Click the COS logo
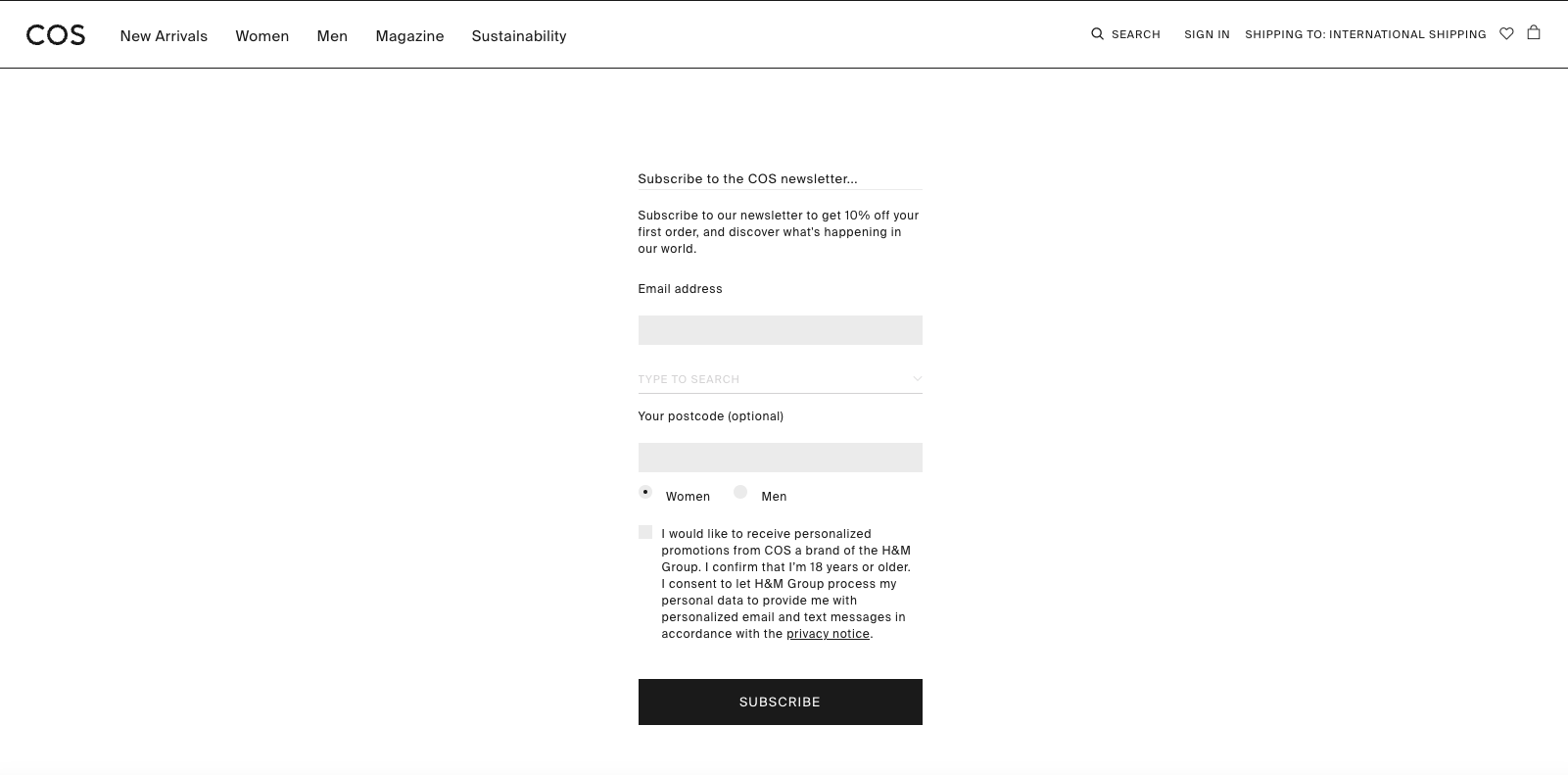1568x775 pixels. pyautogui.click(x=56, y=35)
